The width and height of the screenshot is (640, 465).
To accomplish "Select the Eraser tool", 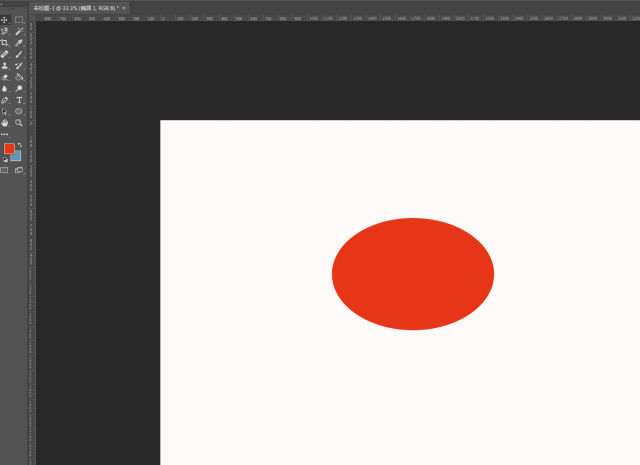I will coord(5,77).
